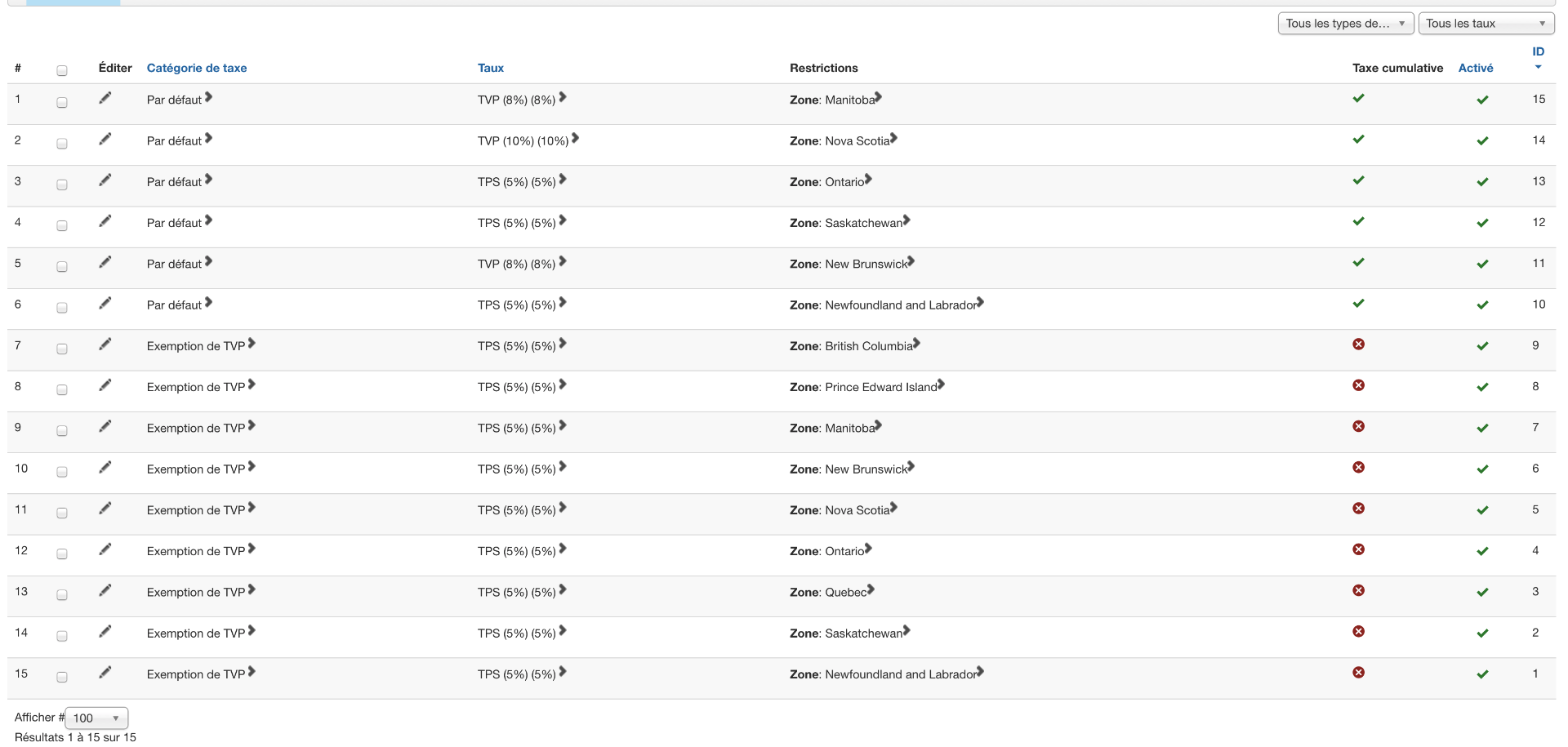Select the checkbox for row 12

[62, 554]
